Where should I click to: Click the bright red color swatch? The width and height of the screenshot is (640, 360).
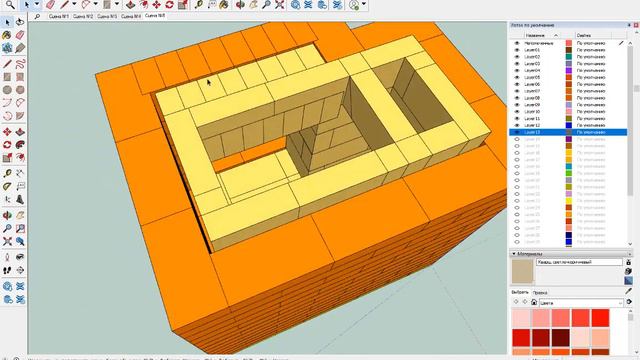pyautogui.click(x=600, y=318)
